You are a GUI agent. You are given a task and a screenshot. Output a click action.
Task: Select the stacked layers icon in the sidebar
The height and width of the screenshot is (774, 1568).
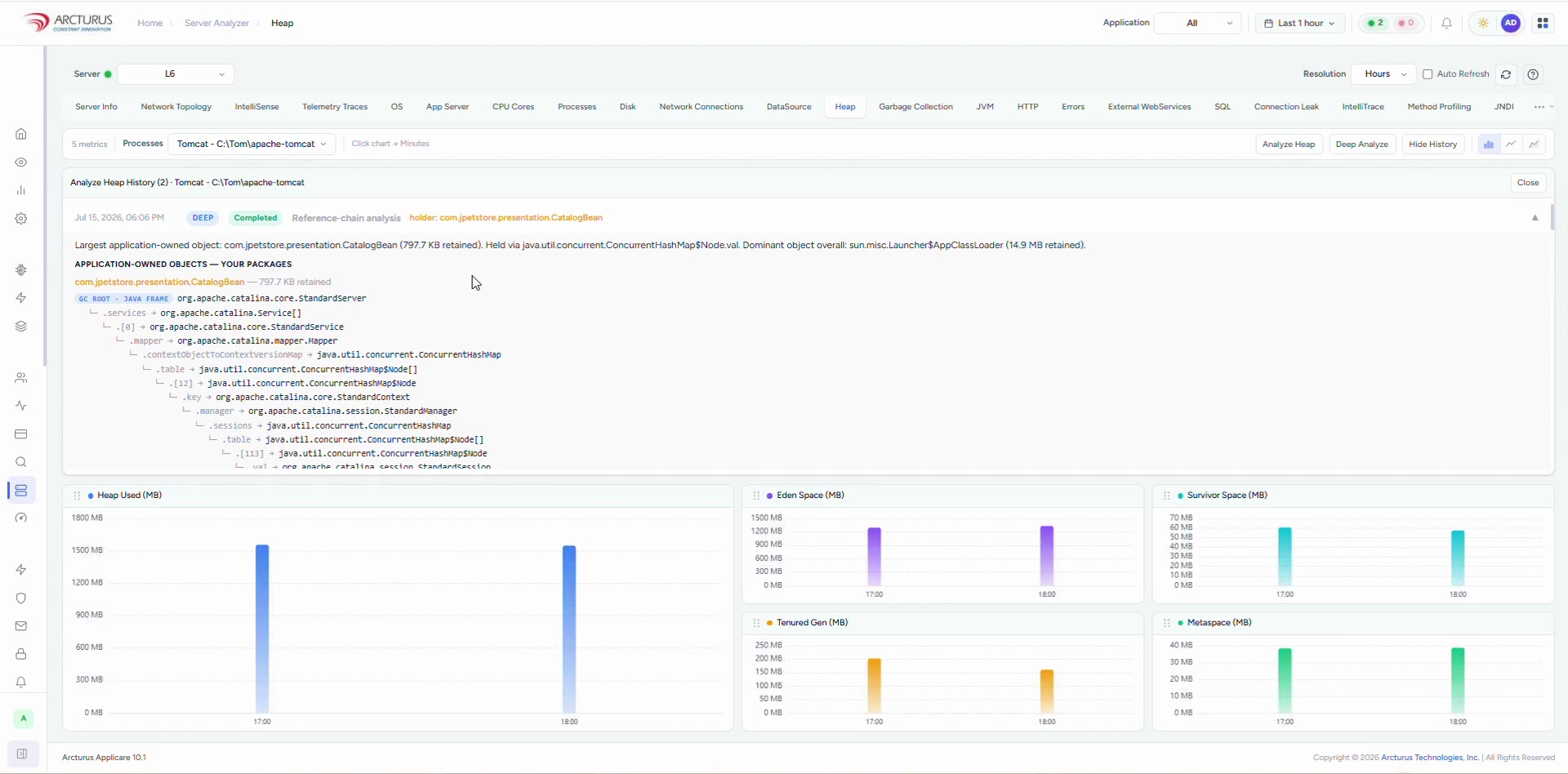[21, 326]
